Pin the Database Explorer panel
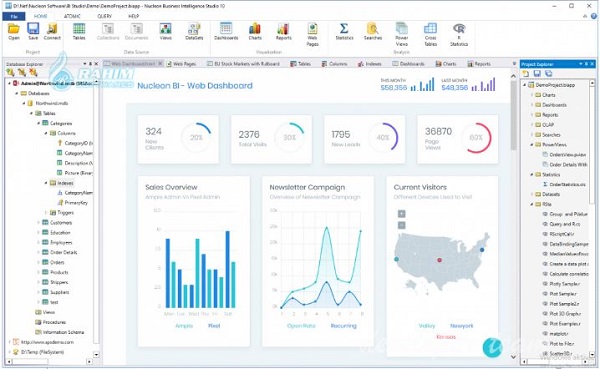 [x=90, y=64]
